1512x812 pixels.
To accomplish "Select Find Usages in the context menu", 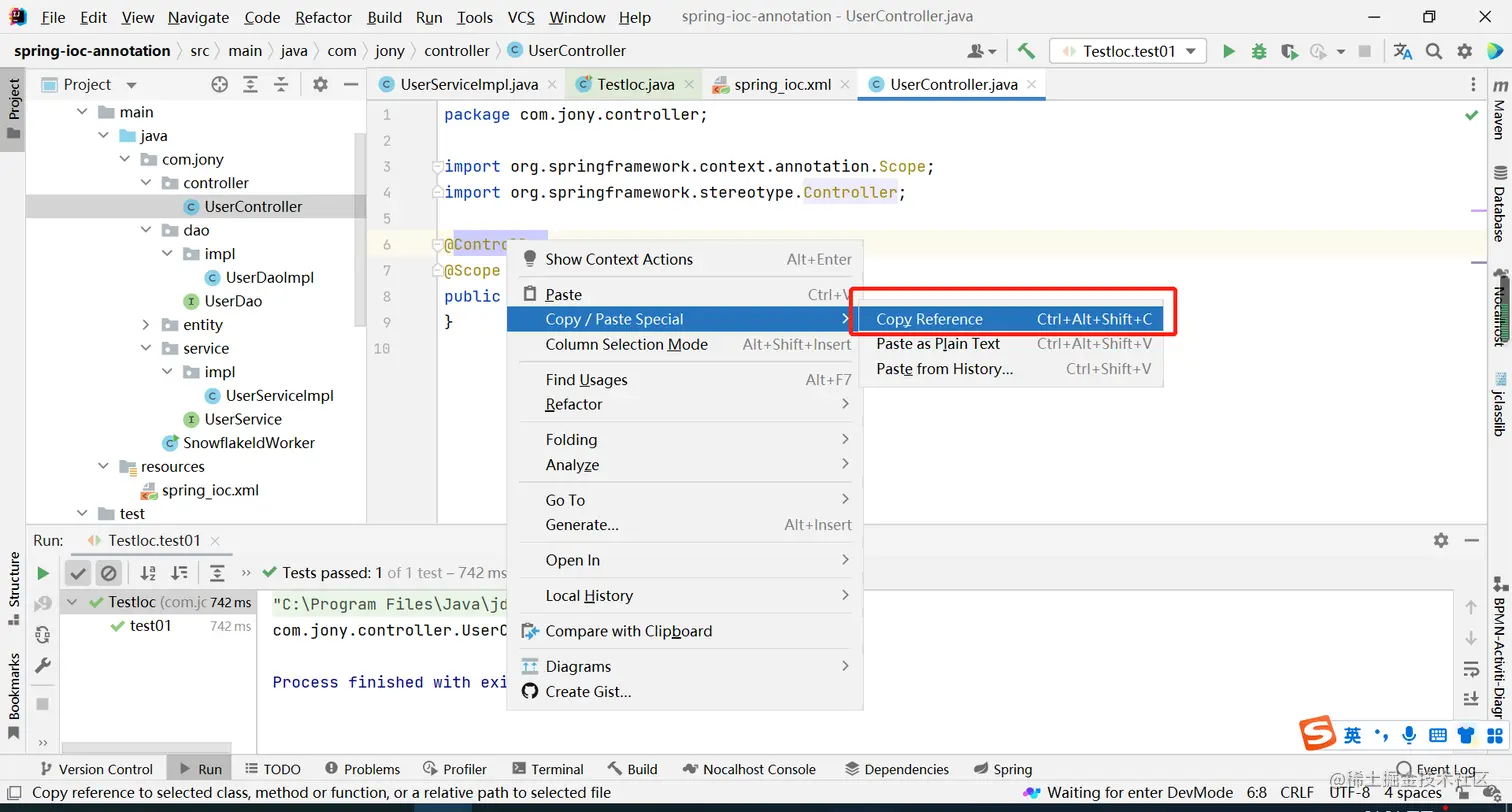I will click(685, 380).
